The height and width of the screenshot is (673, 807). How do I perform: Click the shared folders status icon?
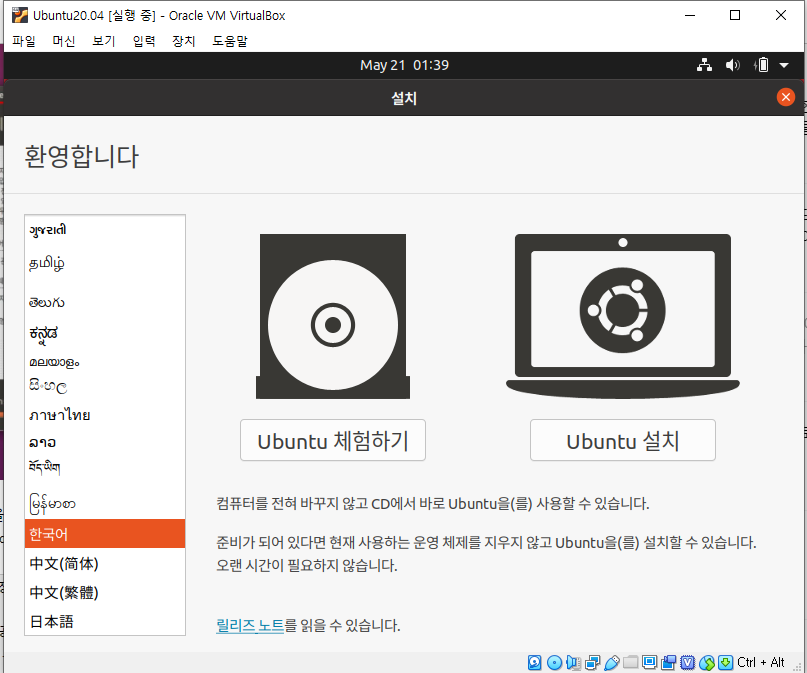point(630,662)
